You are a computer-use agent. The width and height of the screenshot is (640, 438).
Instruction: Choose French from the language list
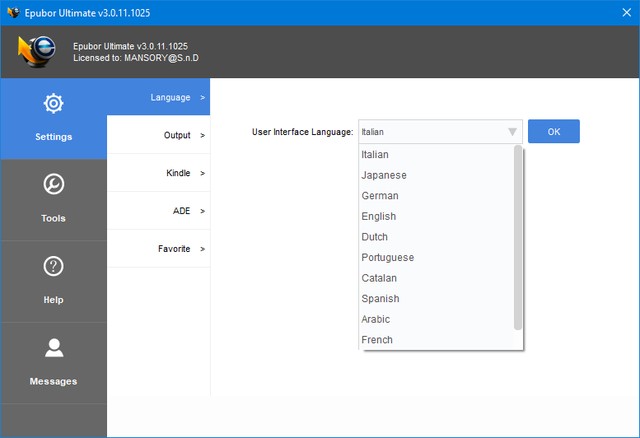pyautogui.click(x=377, y=340)
